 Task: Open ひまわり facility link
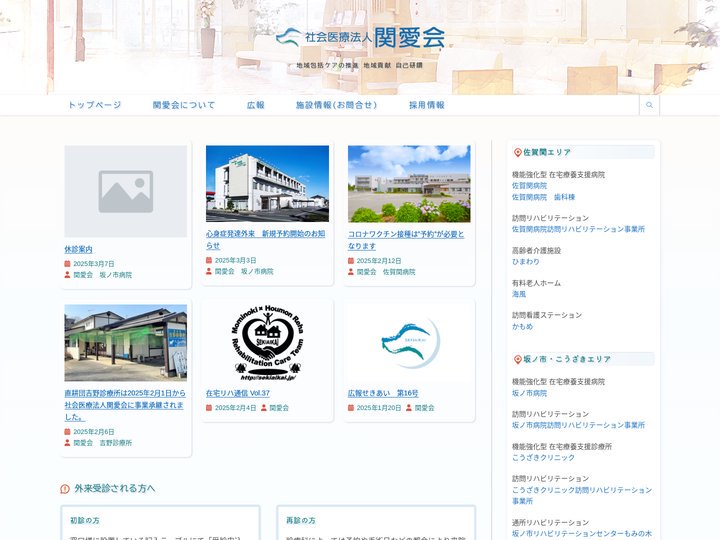[x=526, y=261]
